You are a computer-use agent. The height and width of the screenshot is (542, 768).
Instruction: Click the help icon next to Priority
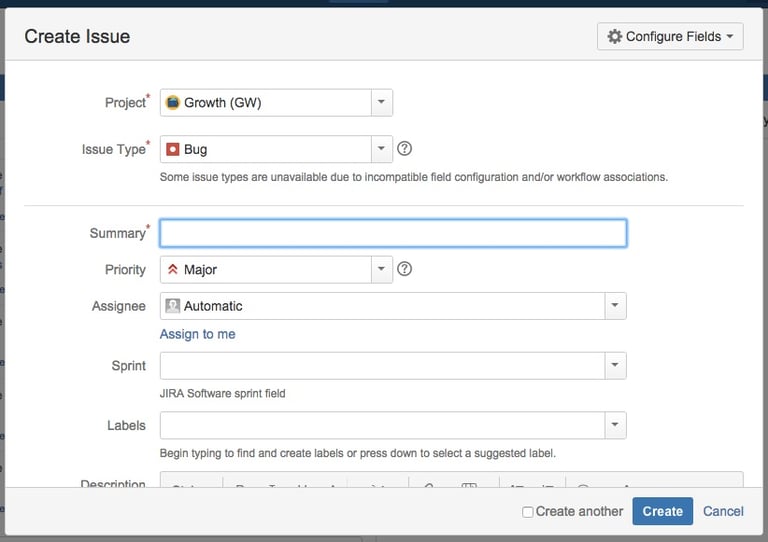[x=405, y=269]
